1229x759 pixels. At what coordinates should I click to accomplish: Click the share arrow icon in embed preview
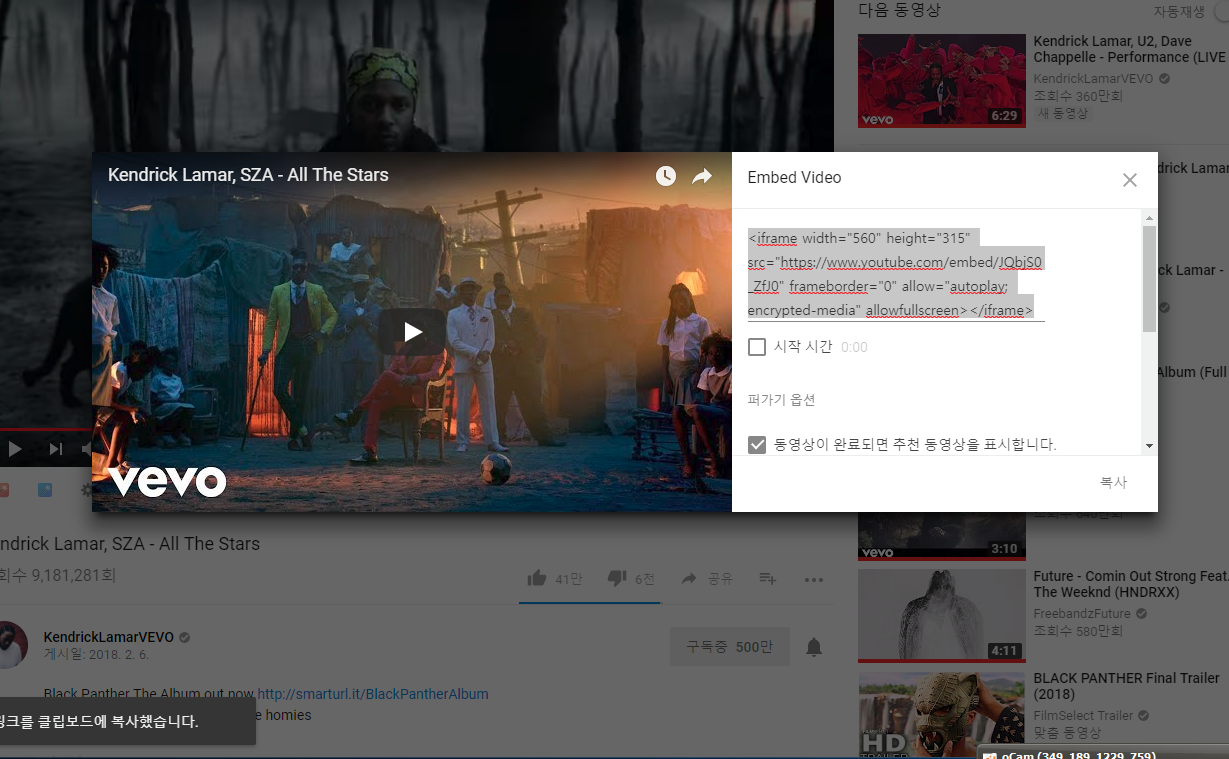tap(702, 176)
